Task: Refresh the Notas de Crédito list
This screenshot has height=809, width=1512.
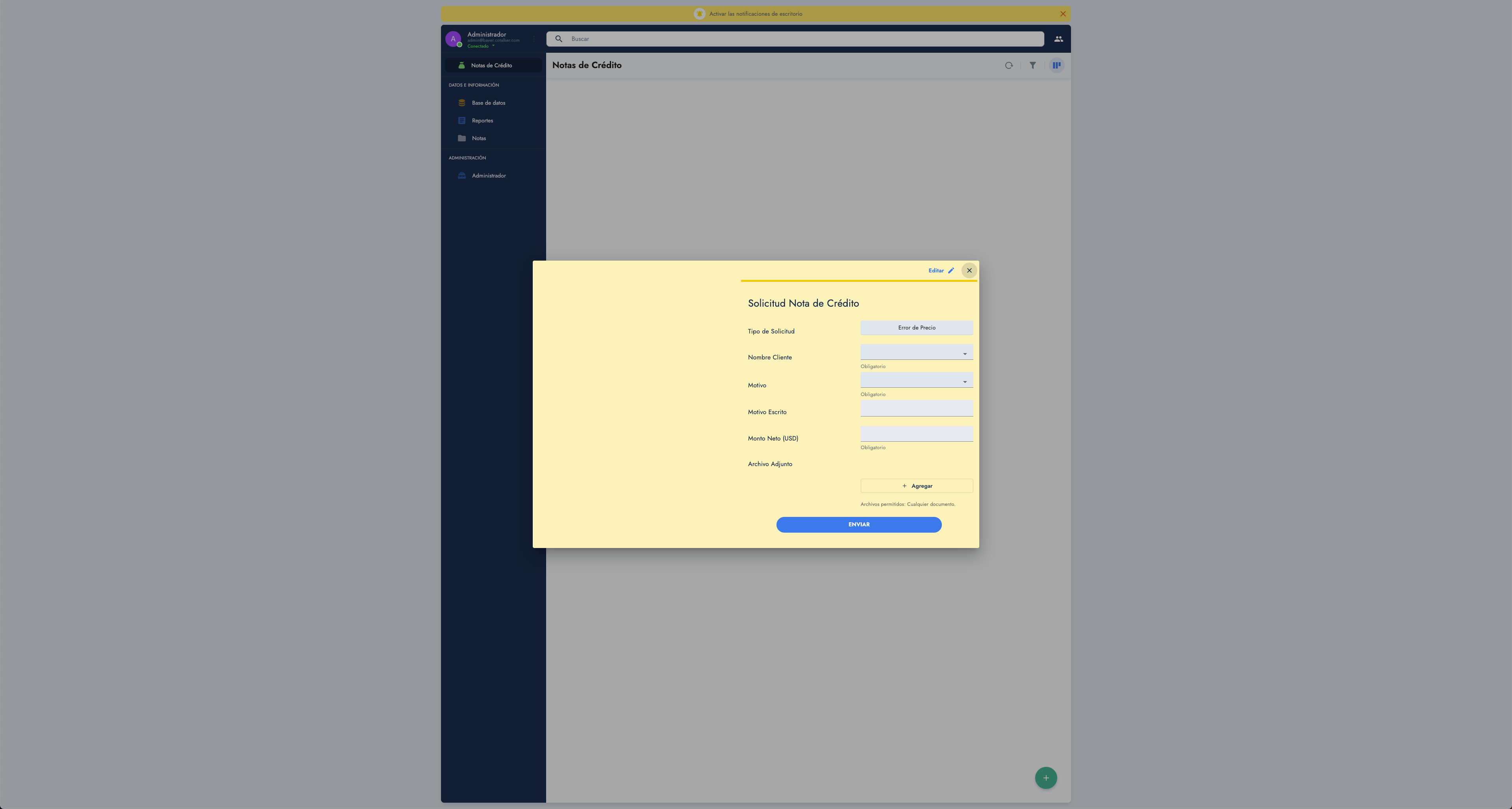Action: (1009, 65)
